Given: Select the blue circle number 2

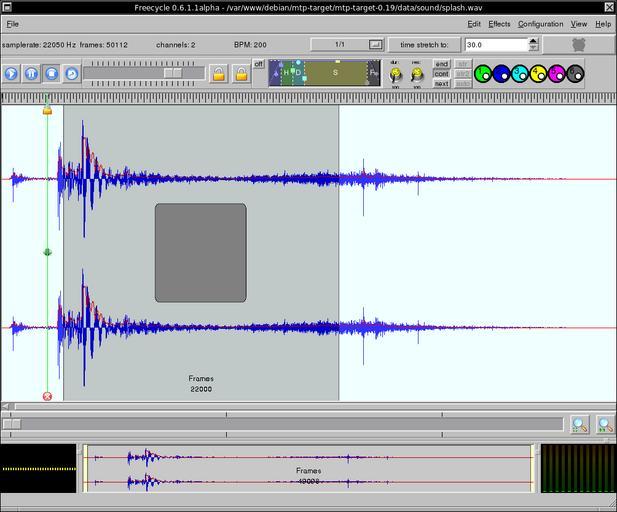Looking at the screenshot, I should click(x=501, y=73).
